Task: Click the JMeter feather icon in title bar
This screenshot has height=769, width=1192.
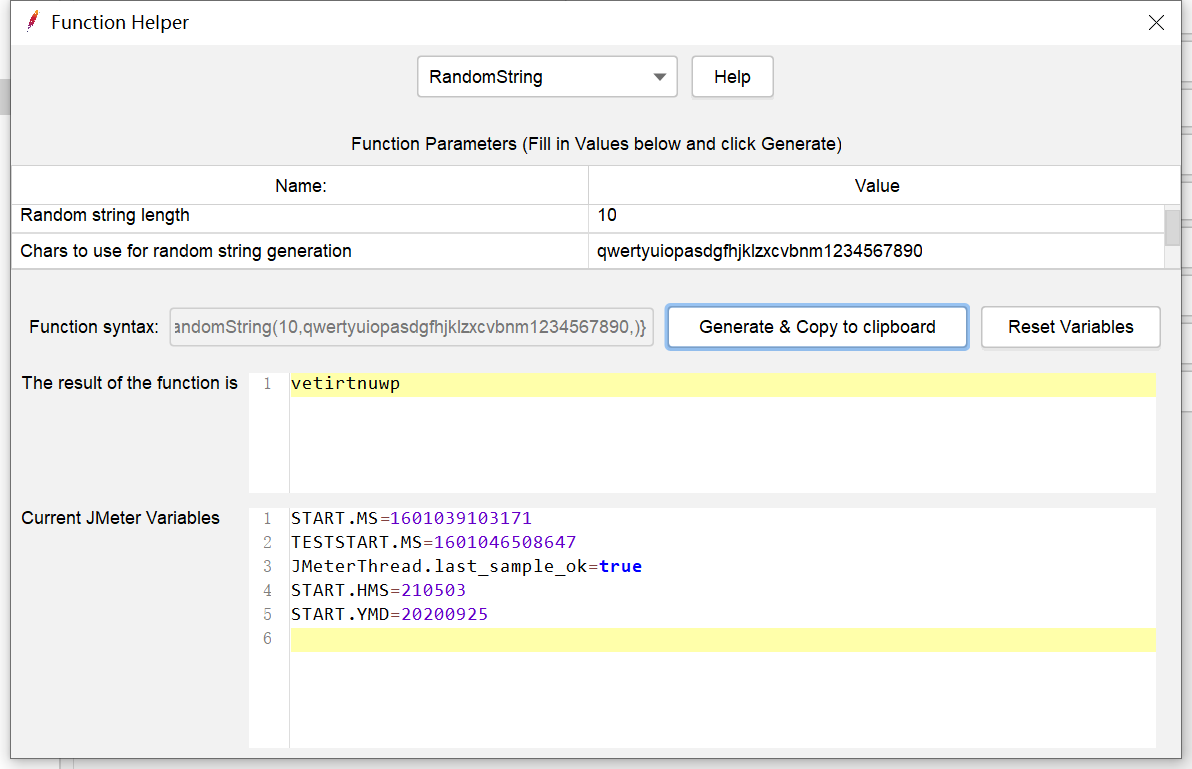Action: (x=33, y=22)
